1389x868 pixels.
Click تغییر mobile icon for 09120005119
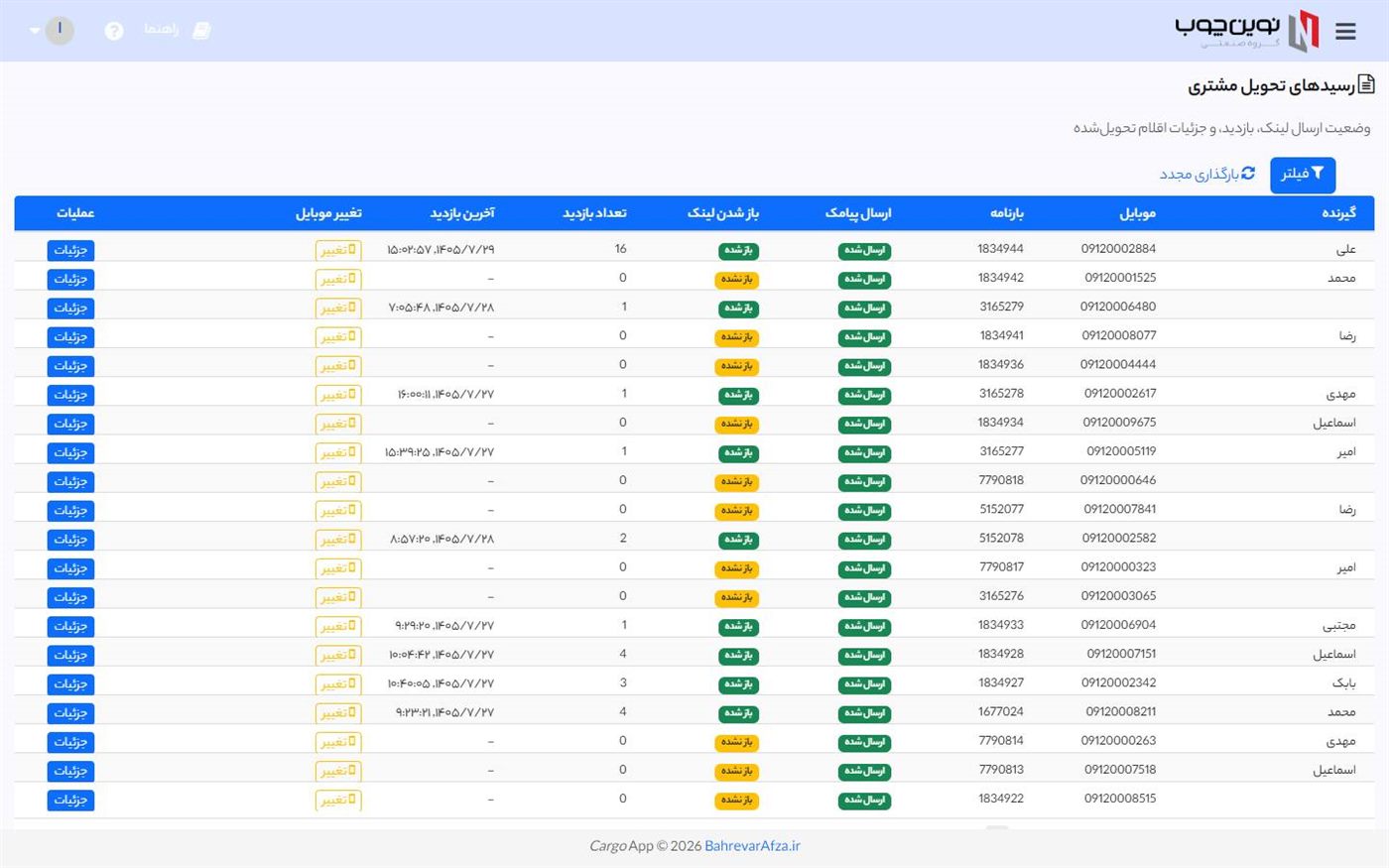coord(352,452)
